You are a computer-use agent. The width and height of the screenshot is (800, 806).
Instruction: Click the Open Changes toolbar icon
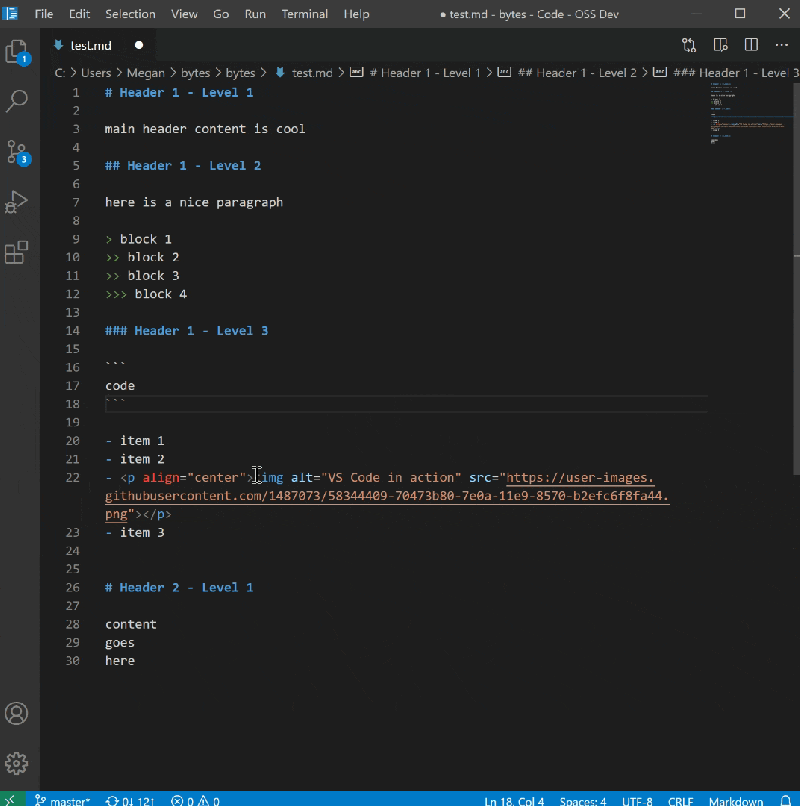point(689,45)
